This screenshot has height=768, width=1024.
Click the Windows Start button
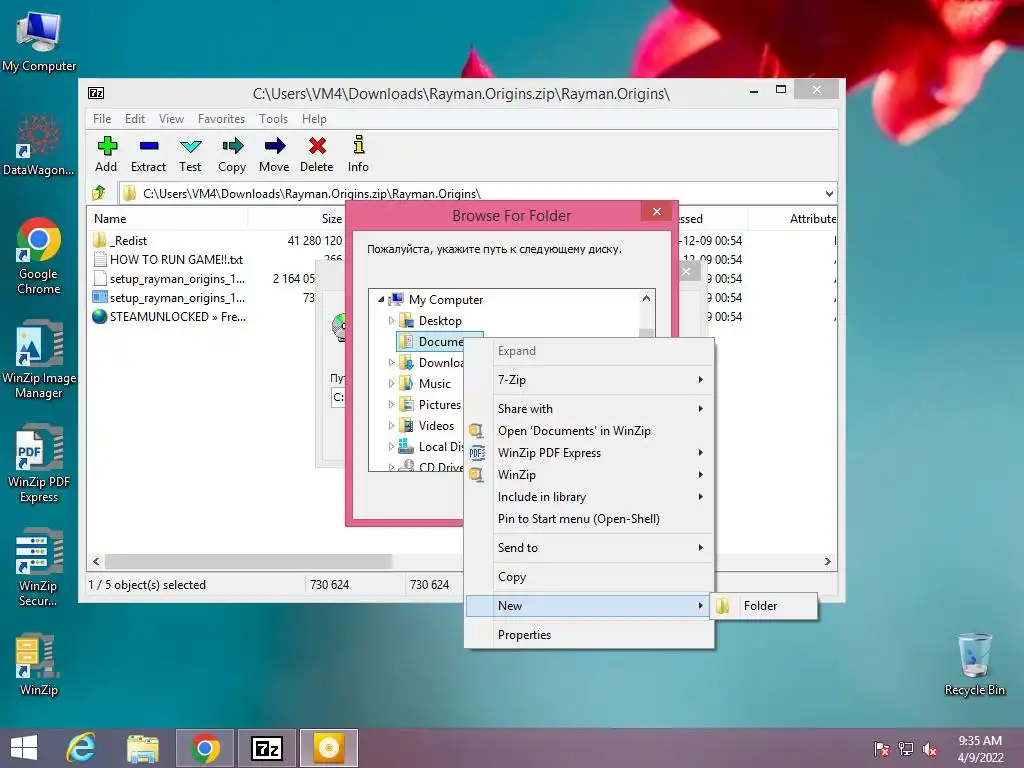24,748
